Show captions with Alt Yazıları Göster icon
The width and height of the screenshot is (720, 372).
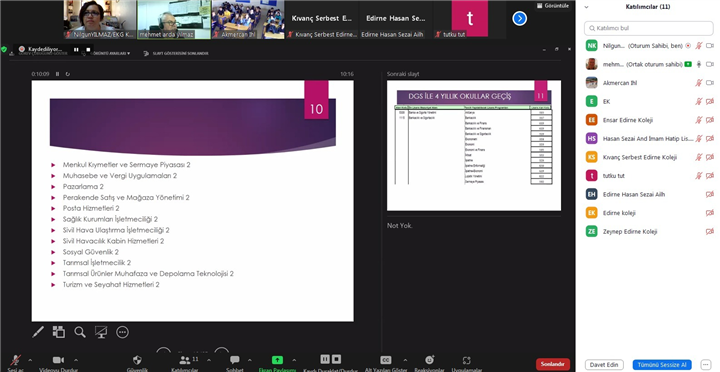click(x=386, y=360)
